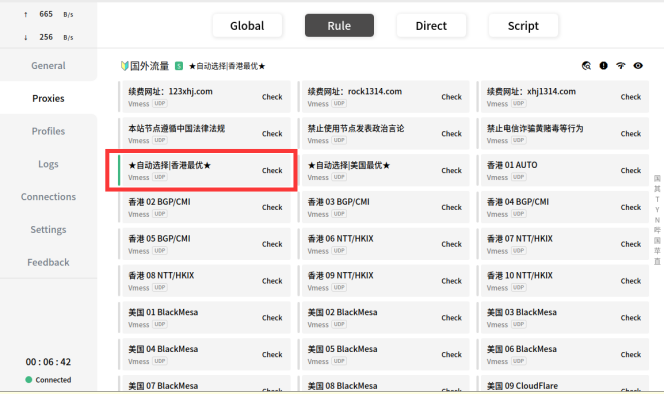The width and height of the screenshot is (664, 394).
Task: Click Check on 香港 05 BGP/CMI
Action: tap(272, 244)
